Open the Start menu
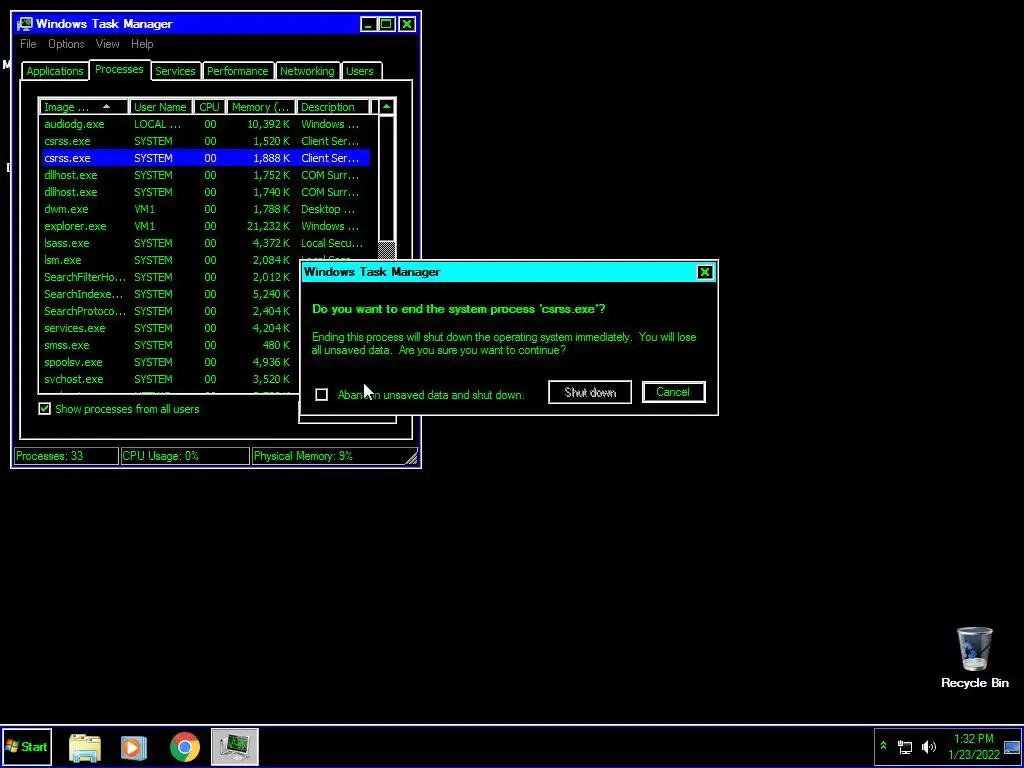 (x=27, y=746)
